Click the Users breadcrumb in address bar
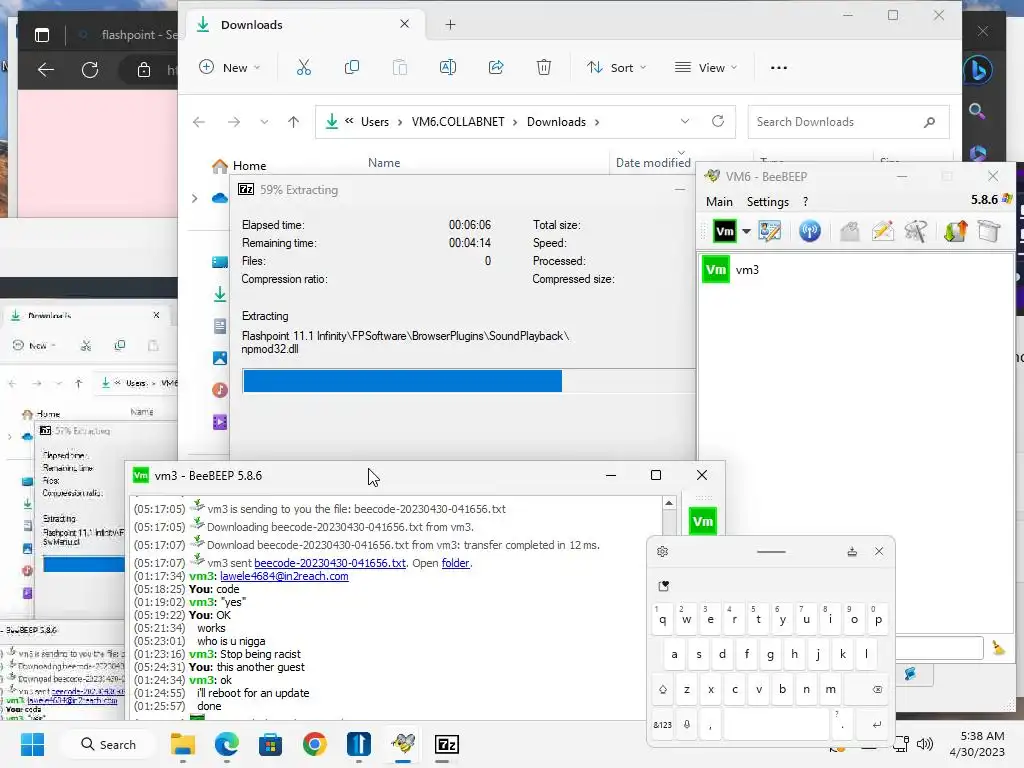Image resolution: width=1024 pixels, height=768 pixels. click(375, 121)
